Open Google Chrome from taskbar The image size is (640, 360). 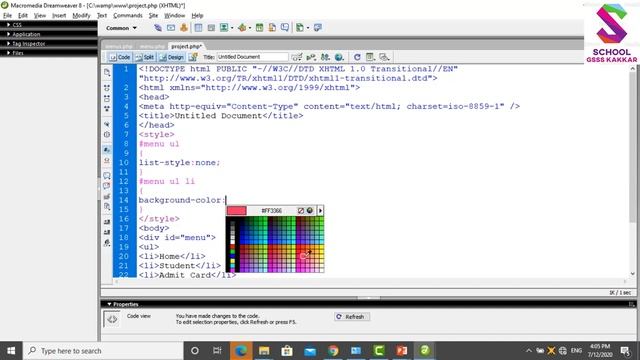tap(333, 351)
